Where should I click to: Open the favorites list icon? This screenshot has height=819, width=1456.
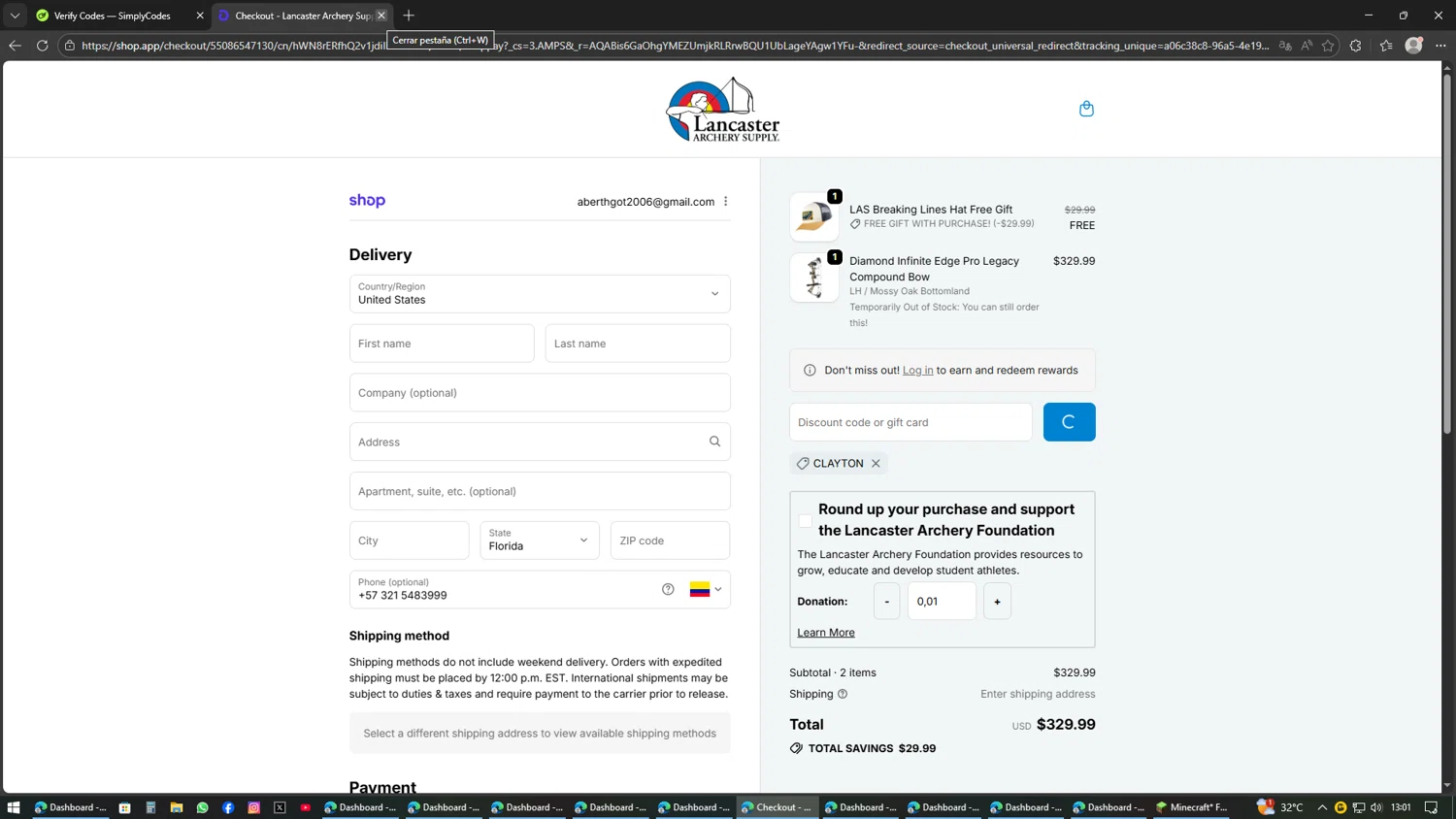tap(1386, 46)
